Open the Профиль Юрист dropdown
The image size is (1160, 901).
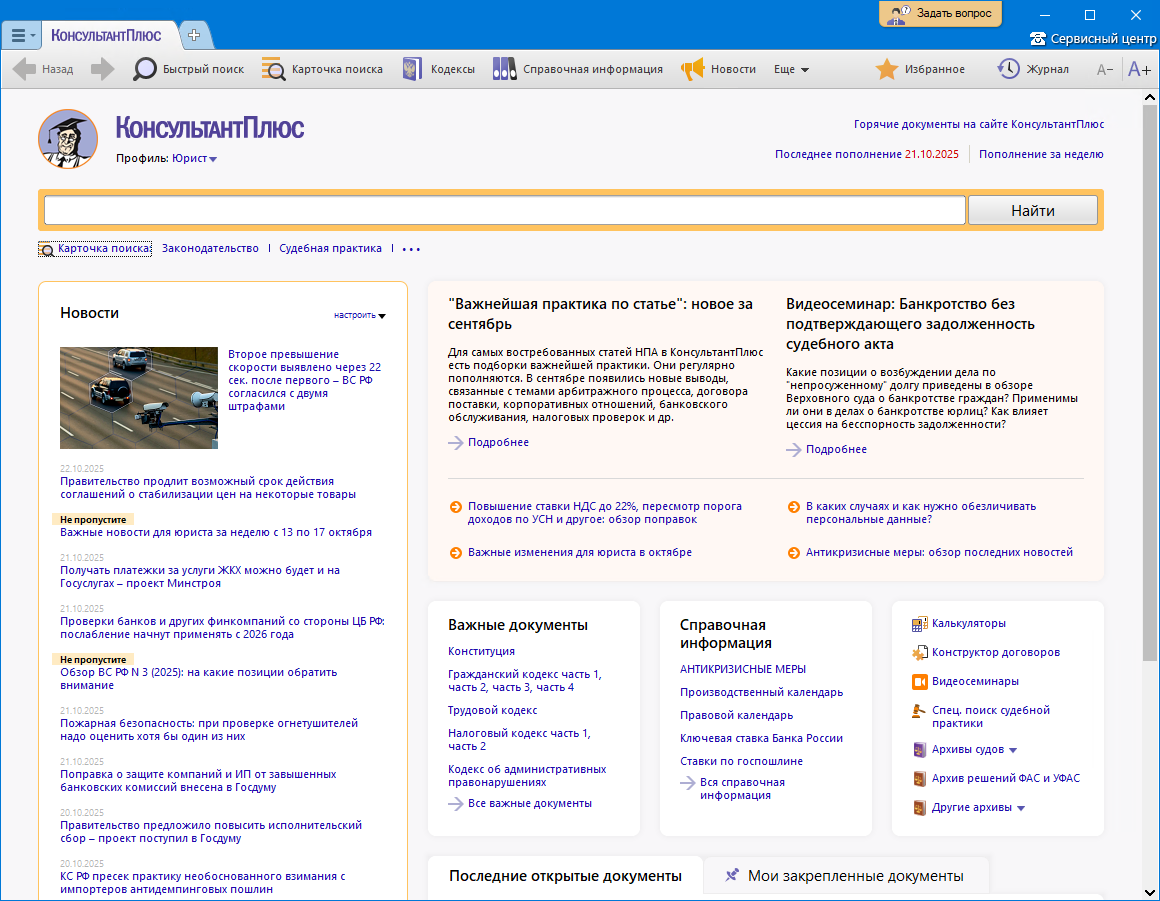coord(195,159)
